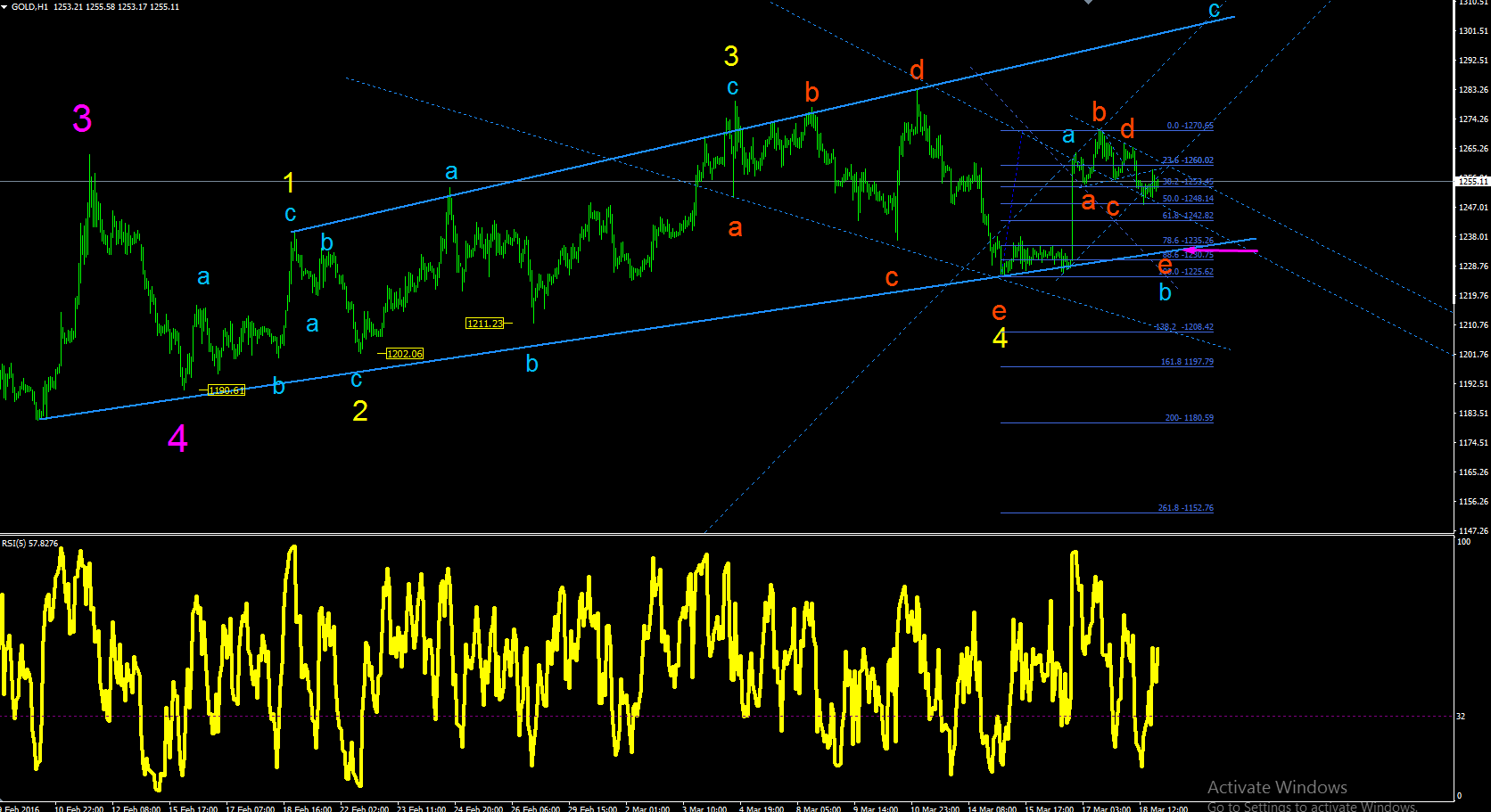Viewport: 1491px width, 812px height.
Task: Select the red e label above yellow 4
Action: click(999, 311)
